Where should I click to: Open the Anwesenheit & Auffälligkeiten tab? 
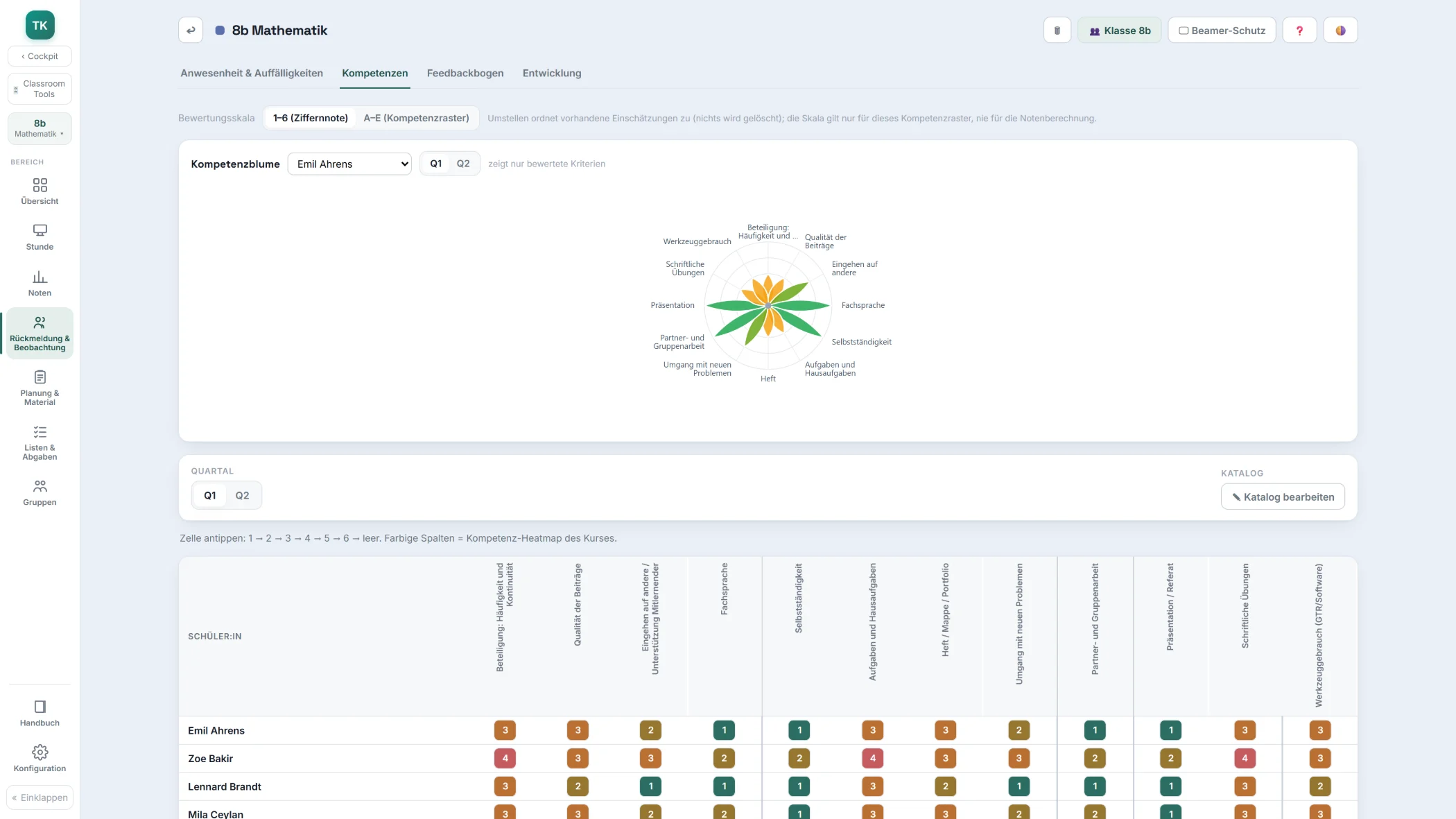pos(252,73)
